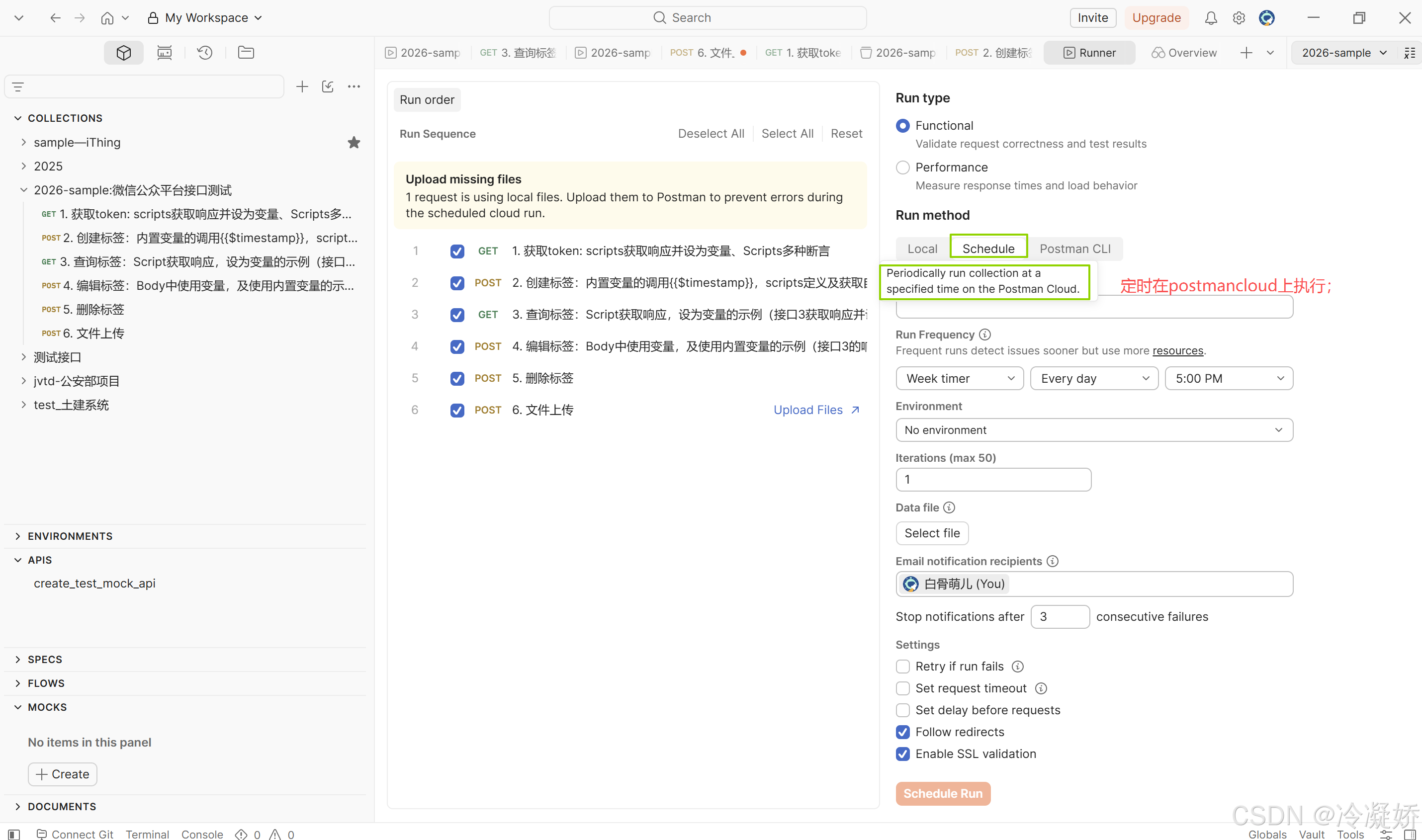Select the Postman CLI run method tab
The width and height of the screenshot is (1422, 840).
[x=1075, y=249]
